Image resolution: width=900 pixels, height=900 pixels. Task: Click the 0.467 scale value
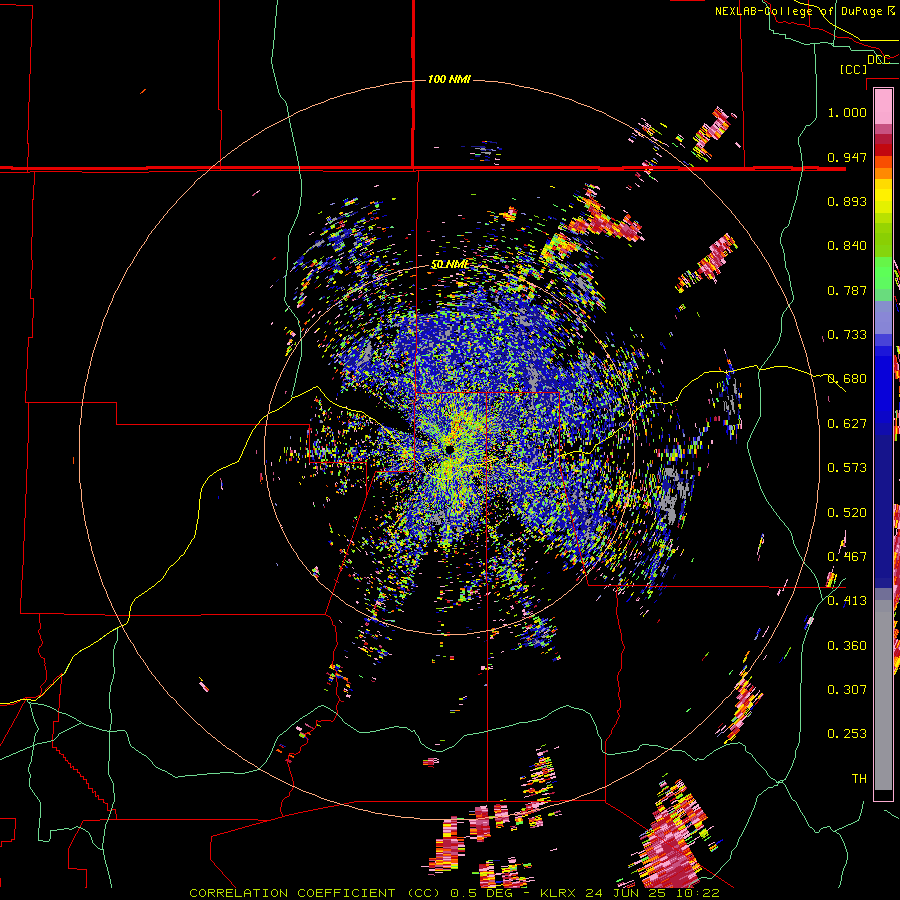point(847,557)
